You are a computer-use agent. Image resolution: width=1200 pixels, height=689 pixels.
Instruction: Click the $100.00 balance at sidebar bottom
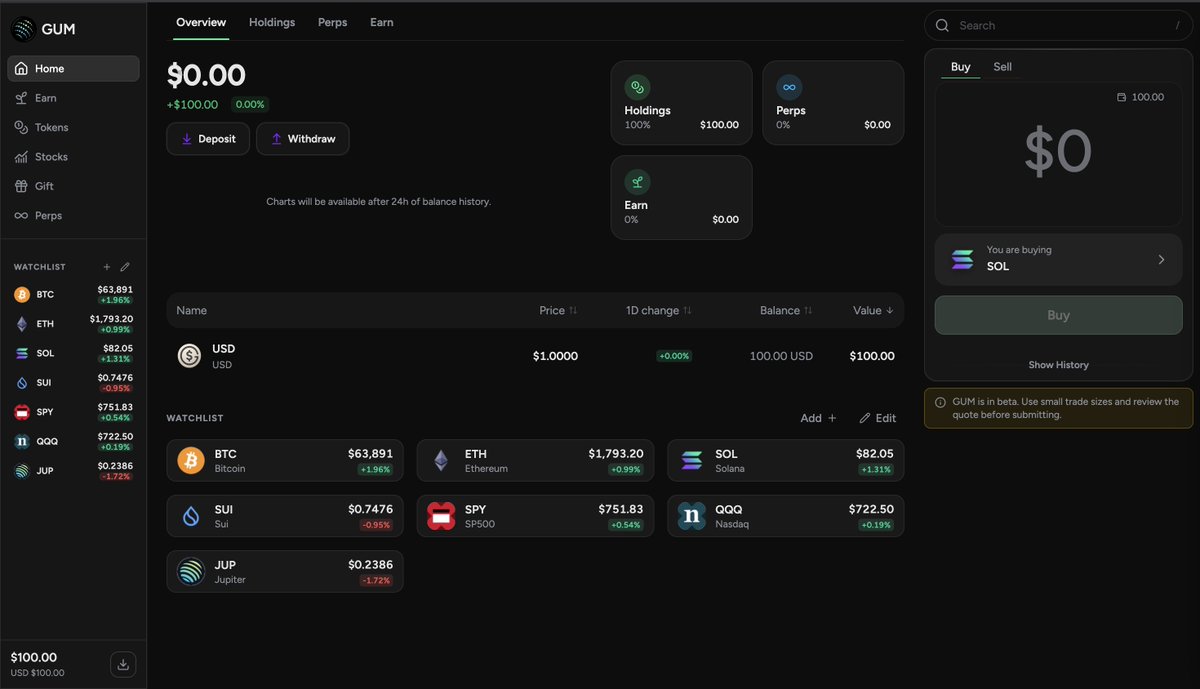[34, 657]
